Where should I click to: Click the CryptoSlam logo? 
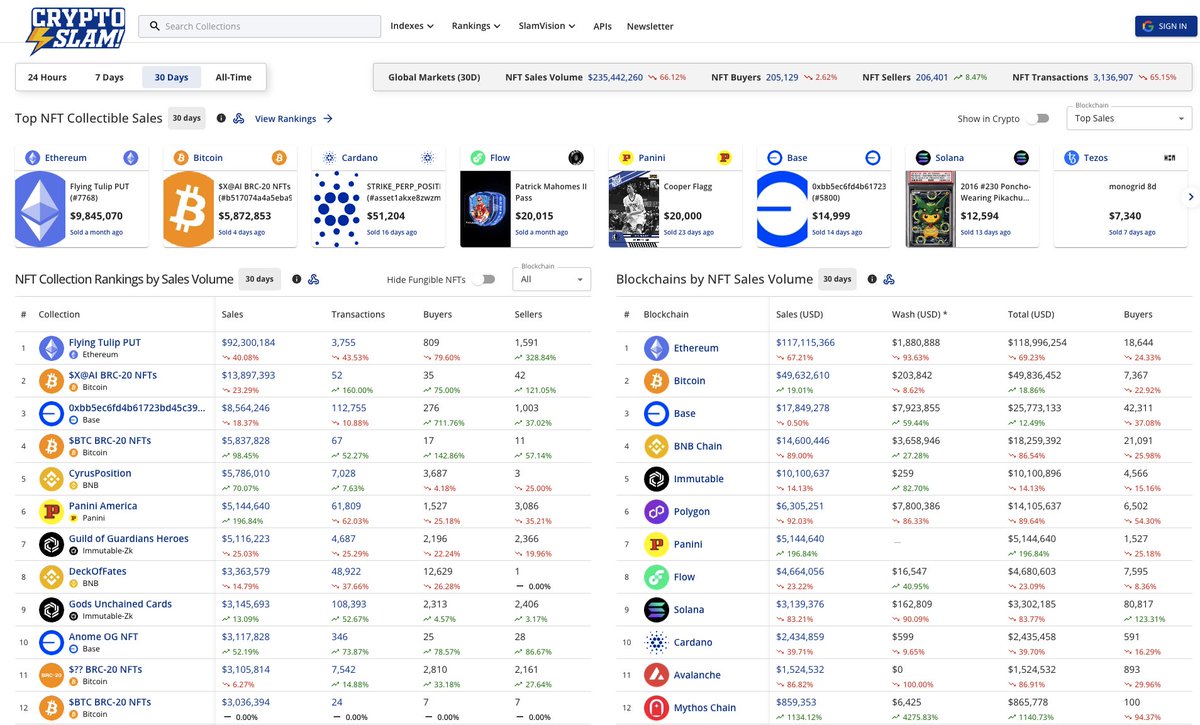77,30
